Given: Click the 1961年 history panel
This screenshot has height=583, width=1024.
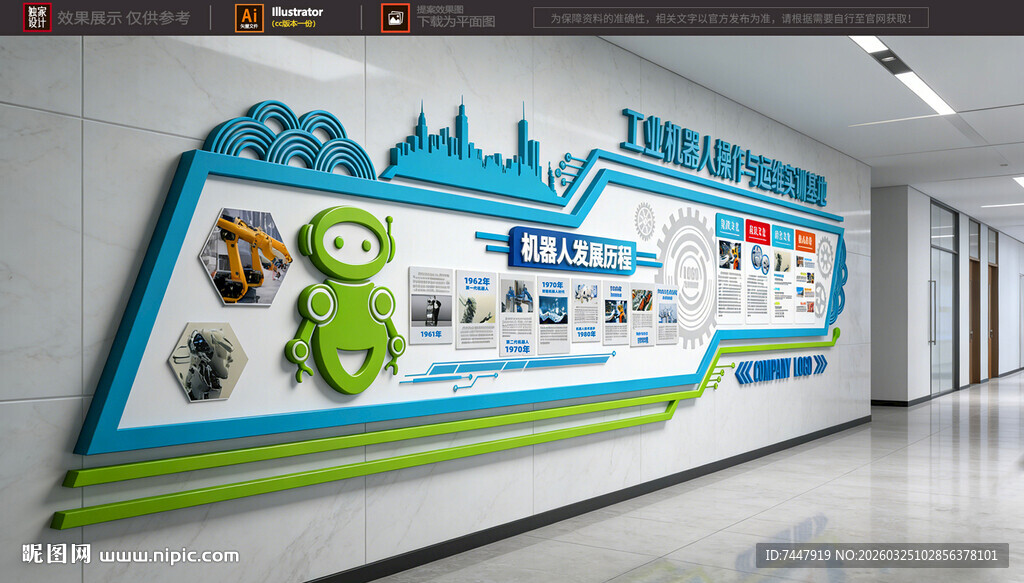Looking at the screenshot, I should 430,305.
